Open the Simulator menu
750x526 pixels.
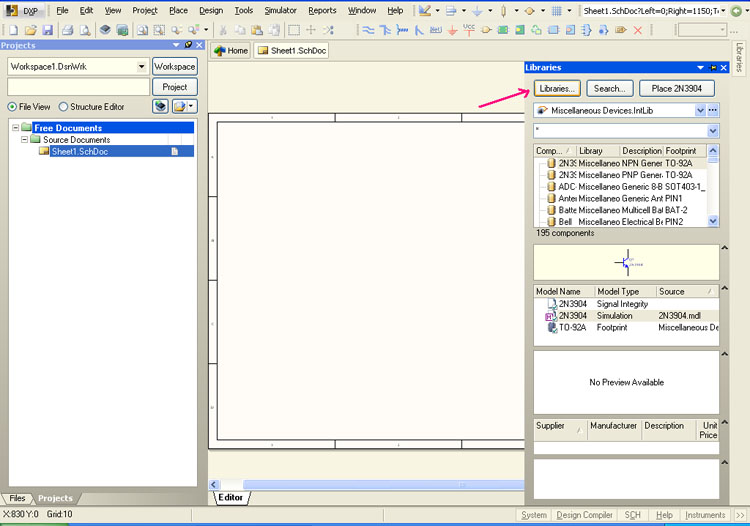[280, 10]
